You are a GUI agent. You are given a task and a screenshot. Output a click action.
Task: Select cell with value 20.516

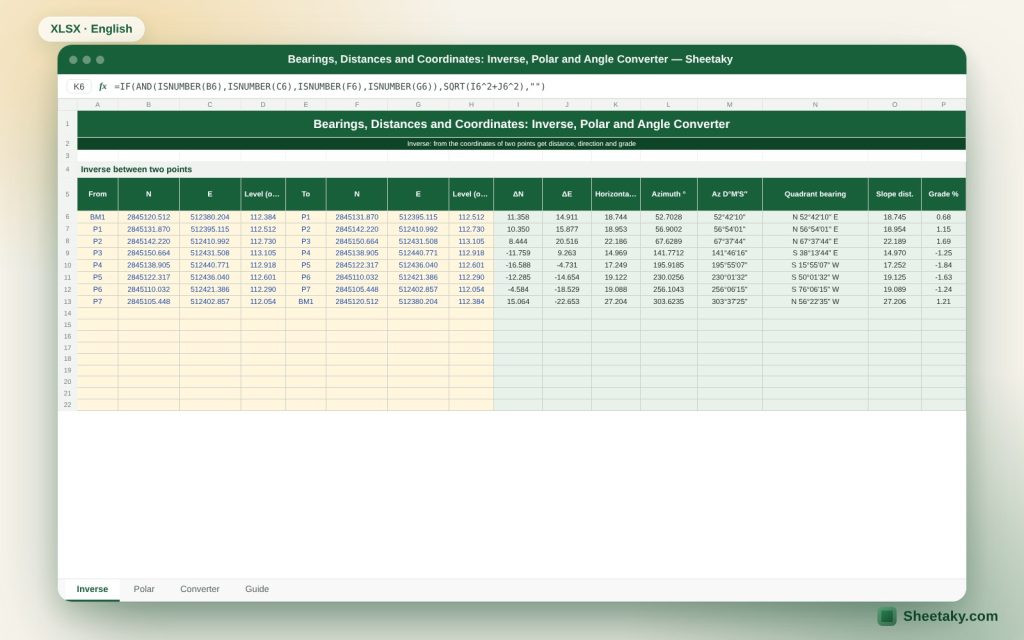567,241
